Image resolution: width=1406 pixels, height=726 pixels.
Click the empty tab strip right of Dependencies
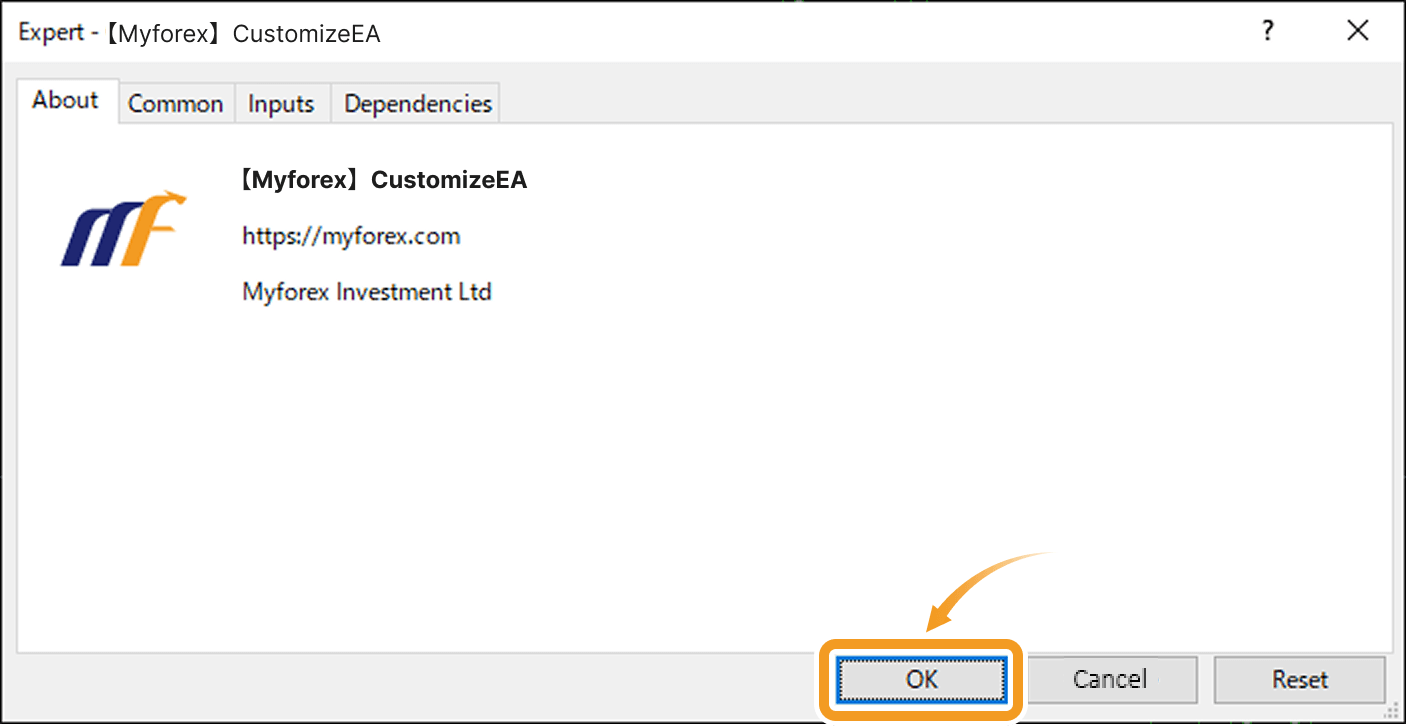coord(900,104)
